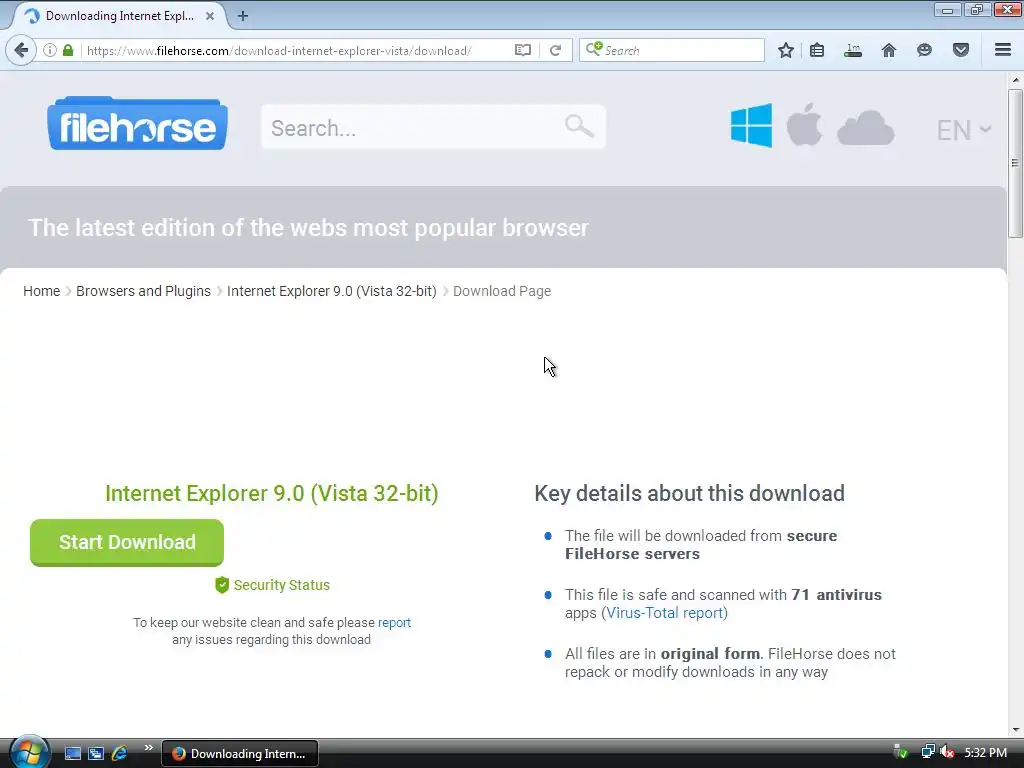
Task: Click the FileHorse logo
Action: 137,124
